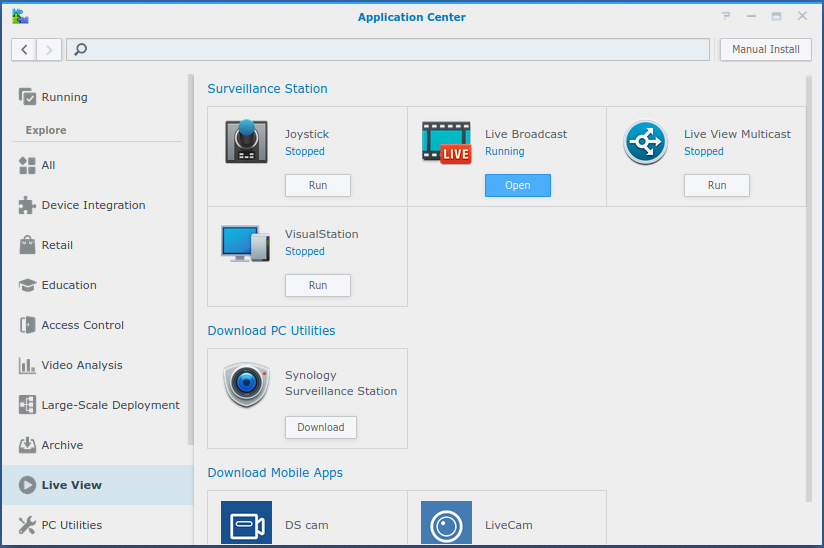This screenshot has height=548, width=824.
Task: Open the Large-Scale Deployment category
Action: tap(98, 405)
